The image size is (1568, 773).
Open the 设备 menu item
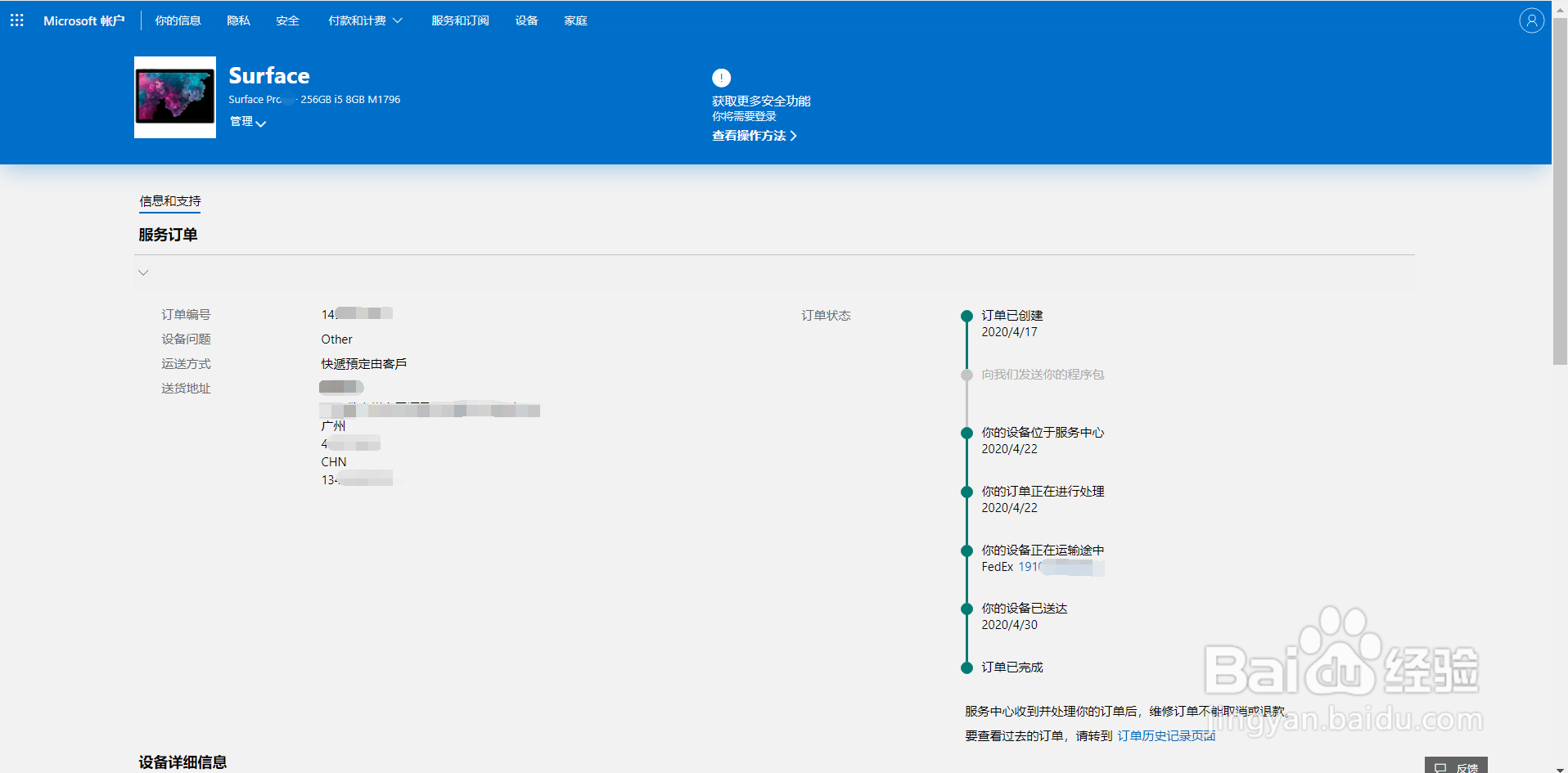526,20
